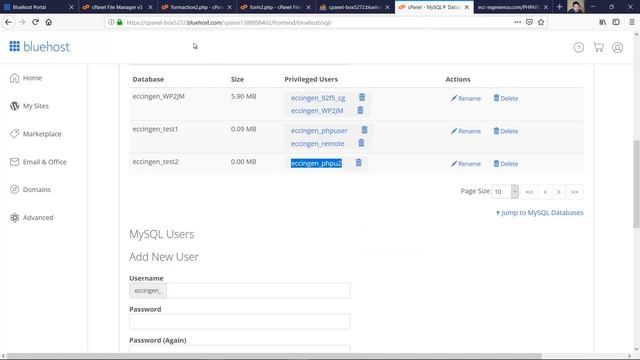Open privileged user eccingen_92f5_cg
This screenshot has height=360, width=640.
coord(318,98)
